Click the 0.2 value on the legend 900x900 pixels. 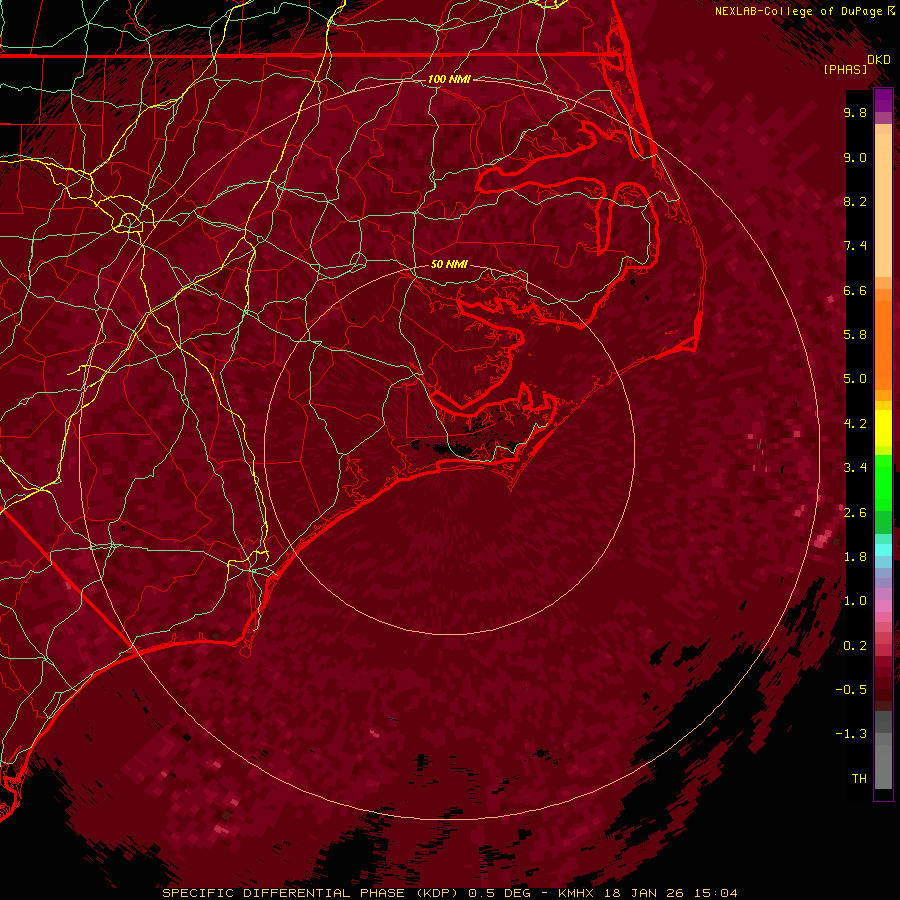click(855, 646)
